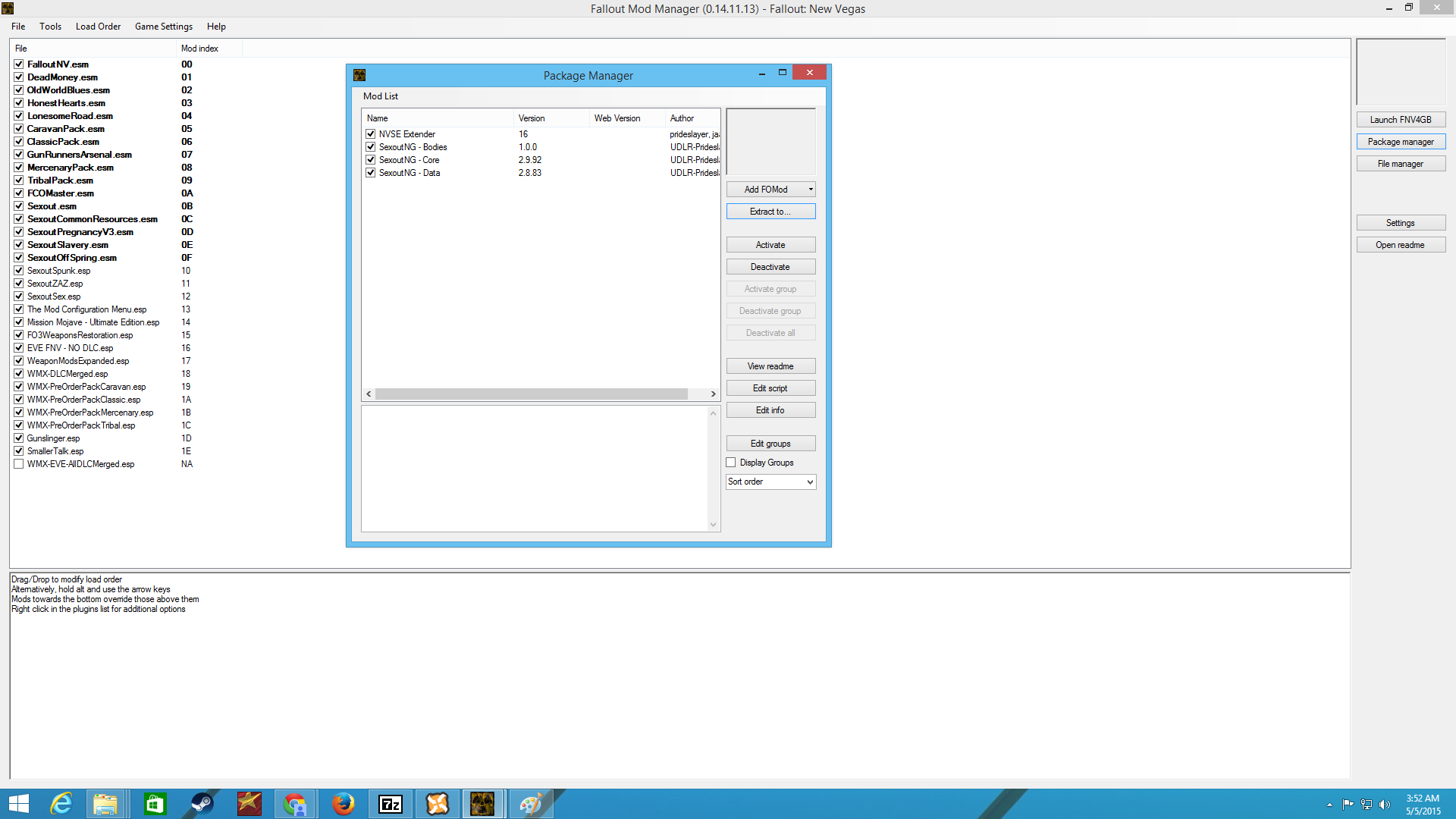Select DeadMoney.esm in plugin list
1456x819 pixels.
(x=62, y=77)
